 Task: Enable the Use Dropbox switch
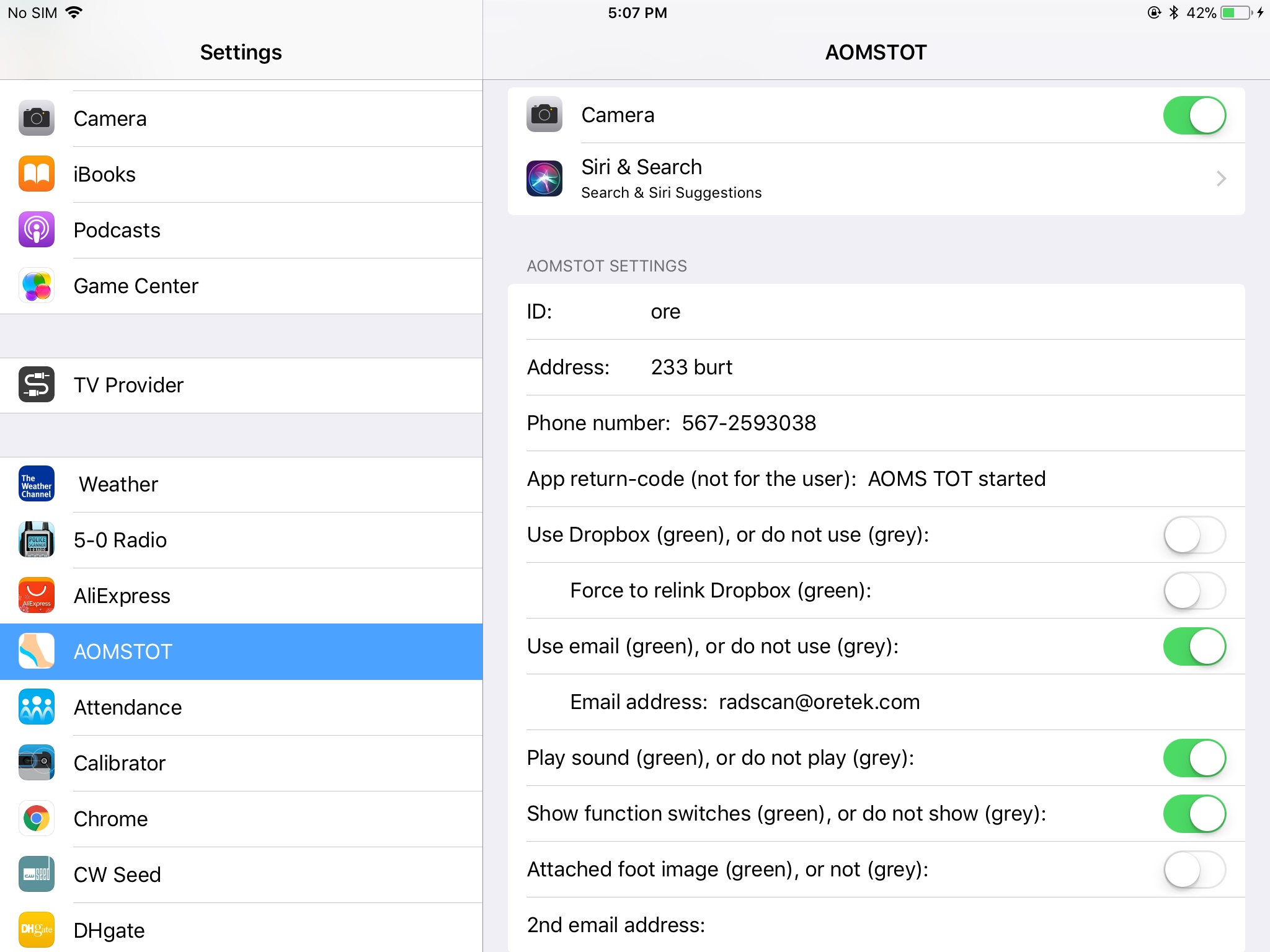tap(1194, 535)
